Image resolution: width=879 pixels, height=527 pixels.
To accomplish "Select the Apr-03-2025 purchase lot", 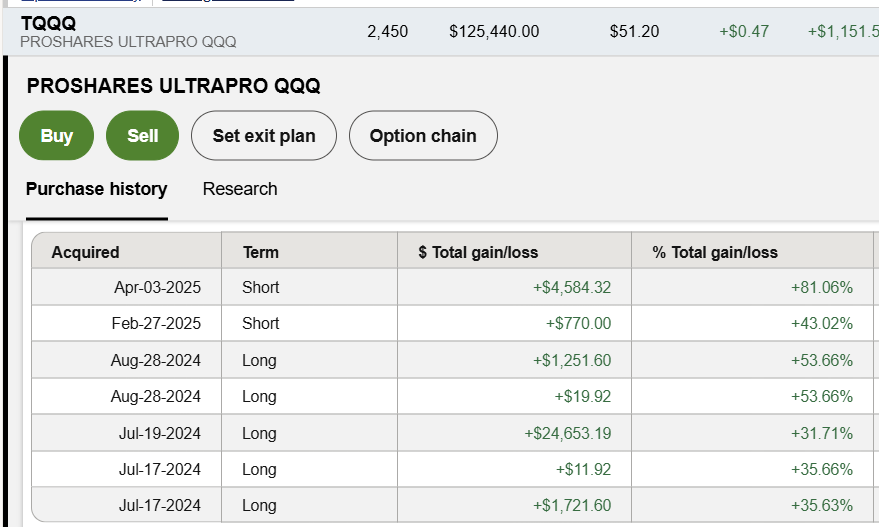I will [157, 288].
